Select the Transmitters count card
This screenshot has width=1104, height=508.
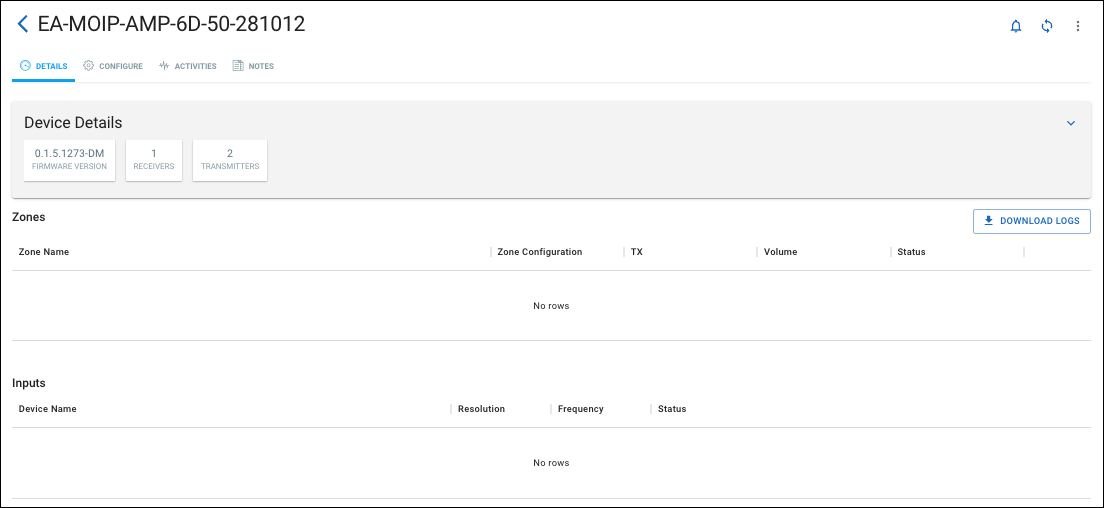(230, 160)
